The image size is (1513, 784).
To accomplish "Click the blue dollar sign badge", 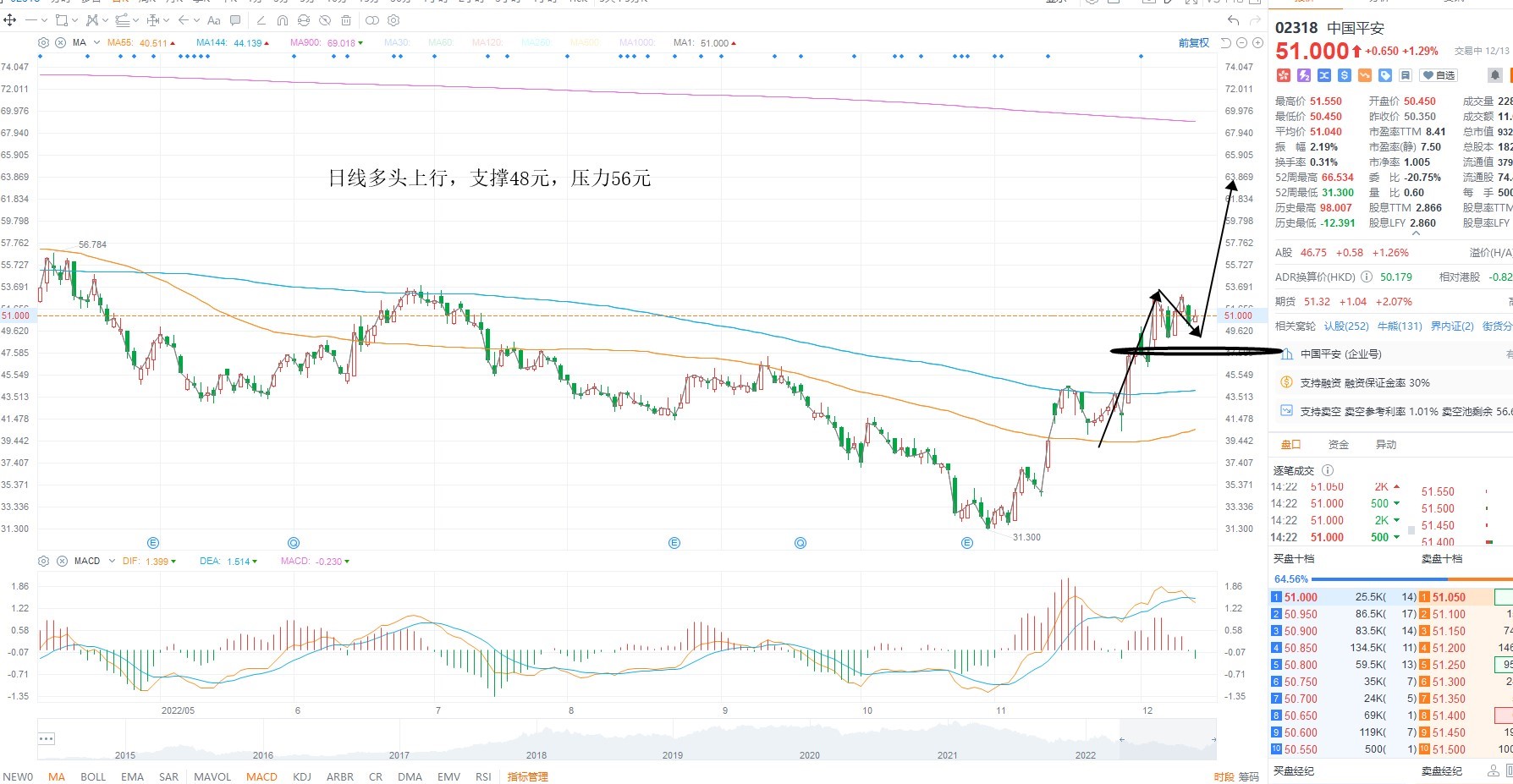I will (1345, 75).
